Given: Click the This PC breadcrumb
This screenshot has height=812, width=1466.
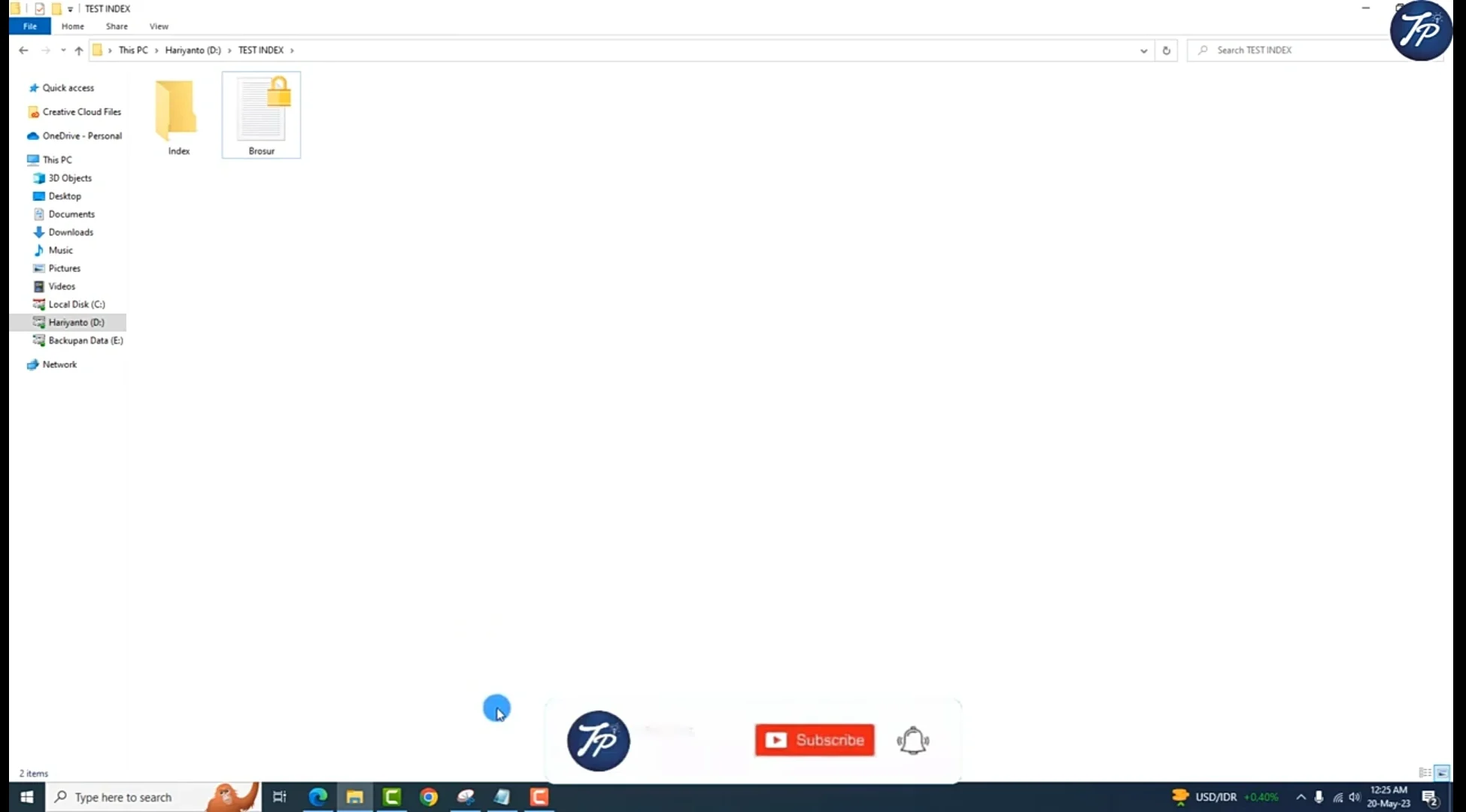Looking at the screenshot, I should tap(133, 50).
